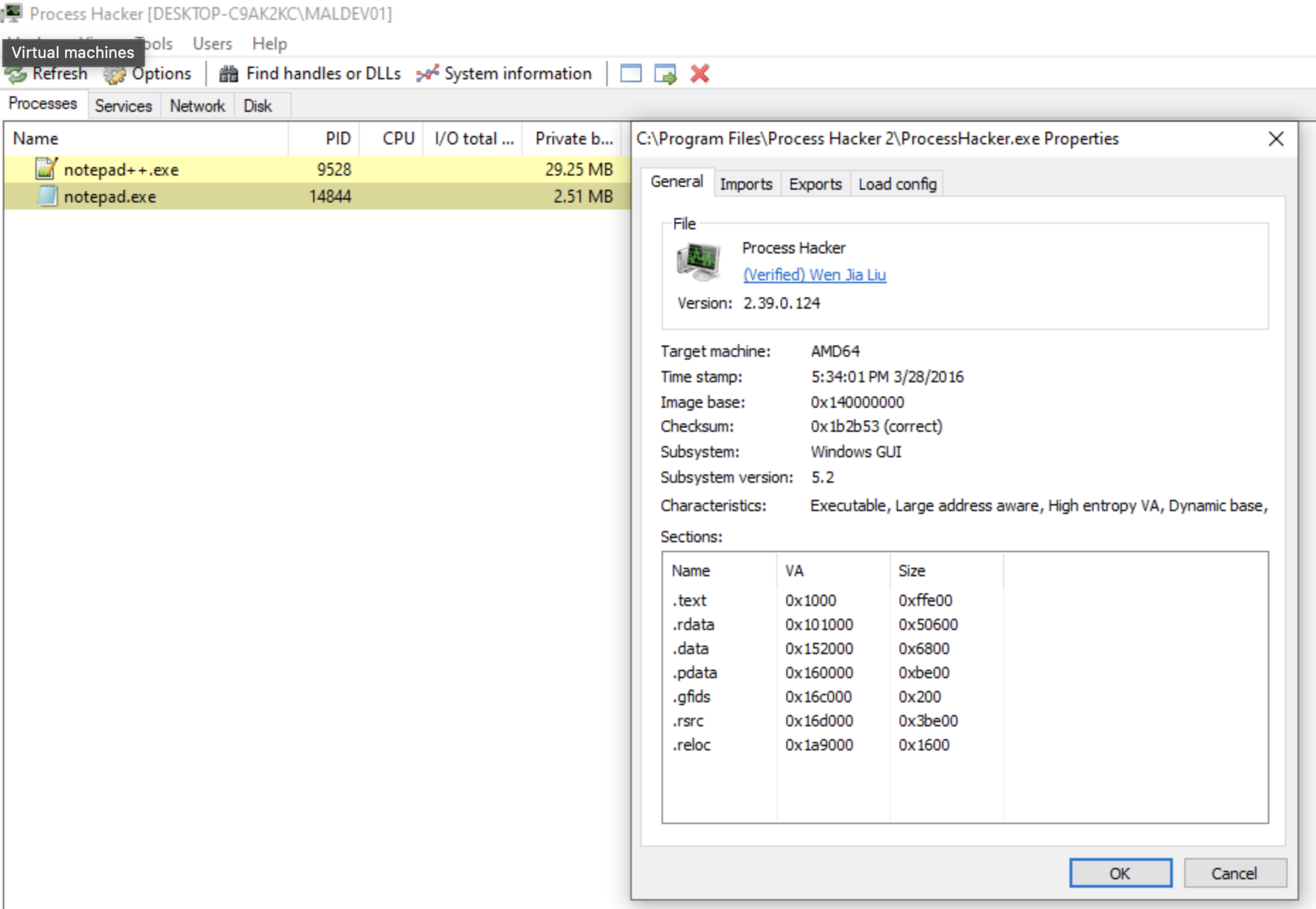
Task: Open Options via the gear icon
Action: coord(115,74)
